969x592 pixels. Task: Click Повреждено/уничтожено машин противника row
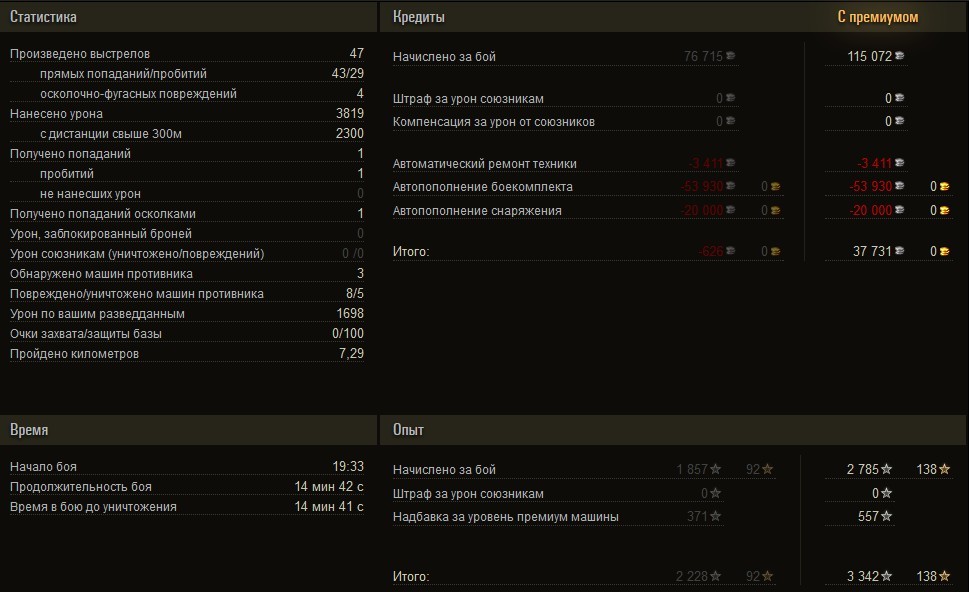click(x=187, y=294)
